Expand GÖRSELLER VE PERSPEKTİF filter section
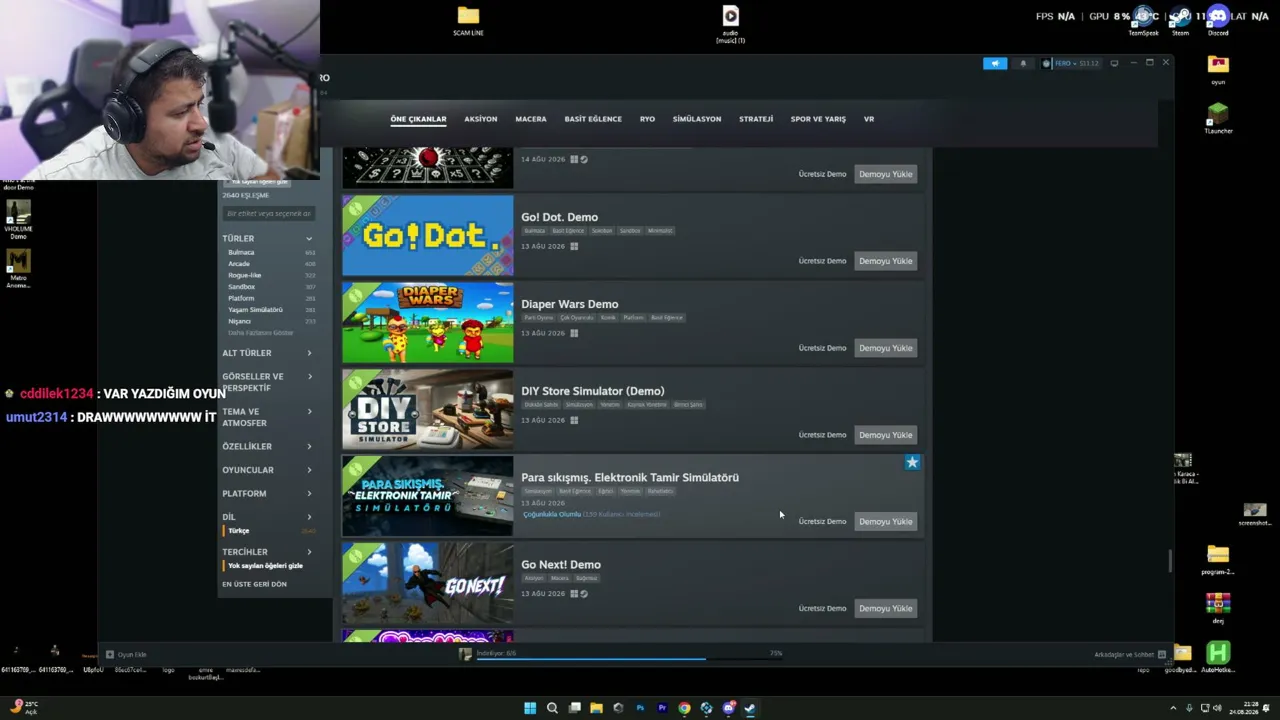This screenshot has height=720, width=1280. tap(267, 382)
